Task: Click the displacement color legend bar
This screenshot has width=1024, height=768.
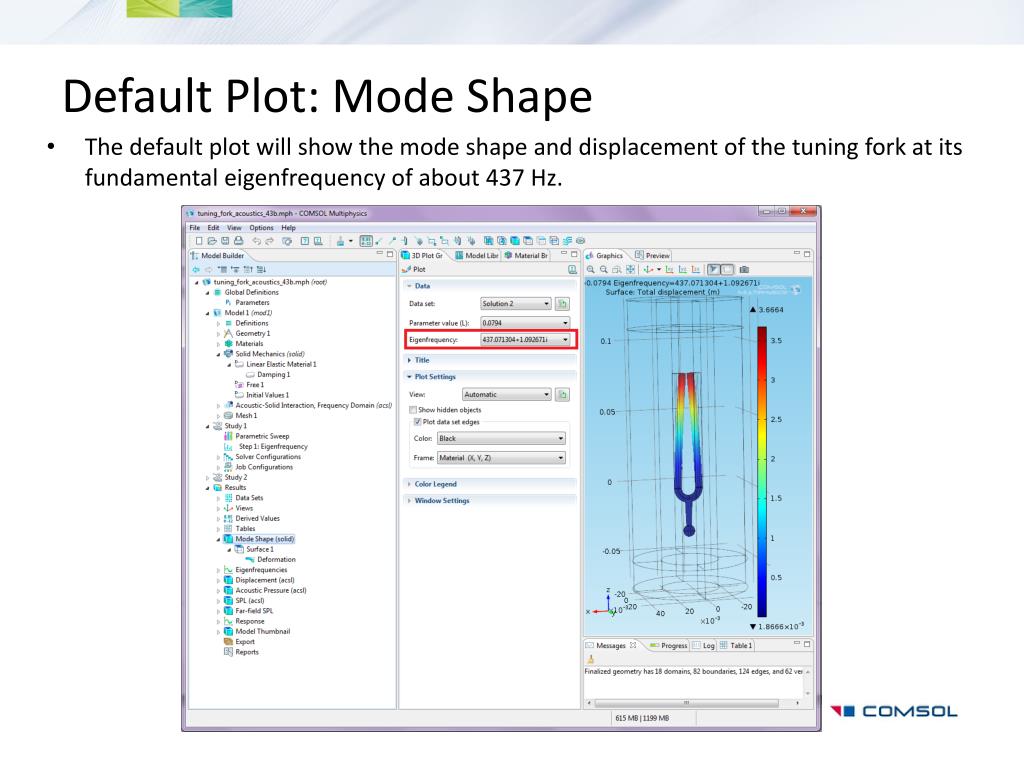Action: pos(761,470)
